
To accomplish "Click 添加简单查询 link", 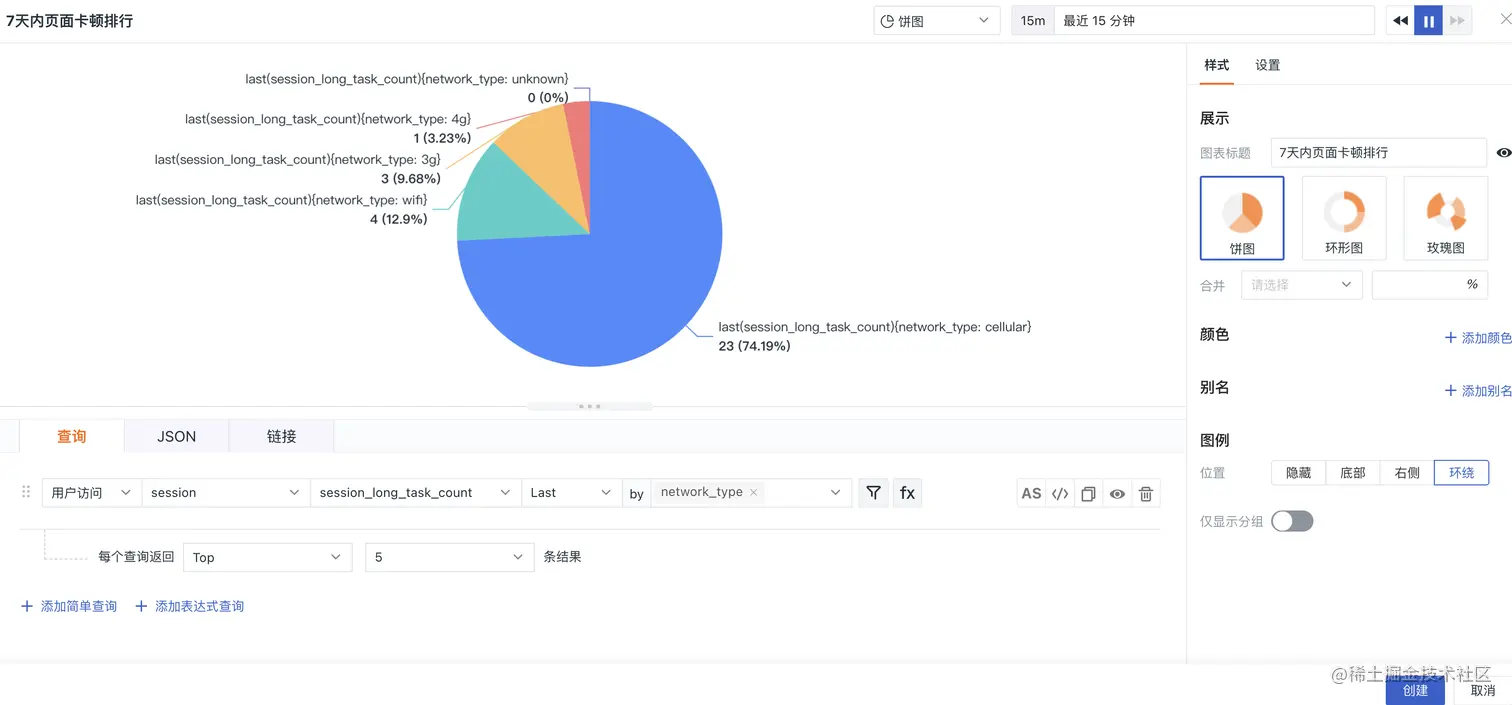I will [69, 606].
